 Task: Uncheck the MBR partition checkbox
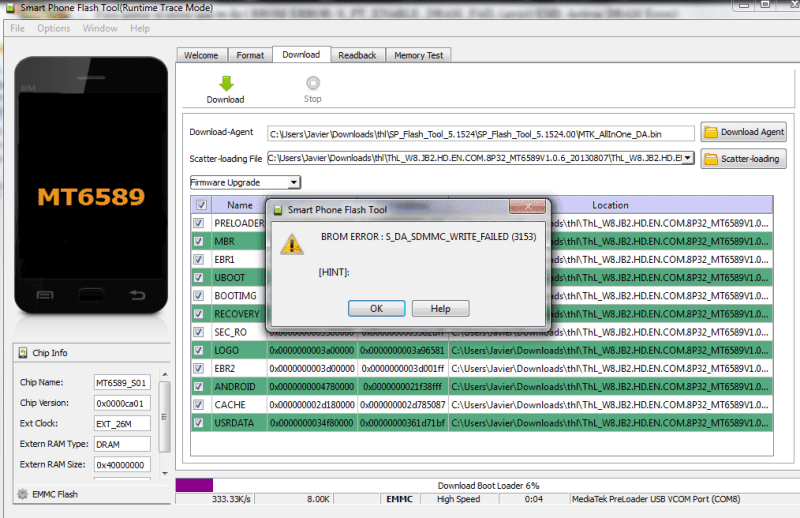(198, 241)
